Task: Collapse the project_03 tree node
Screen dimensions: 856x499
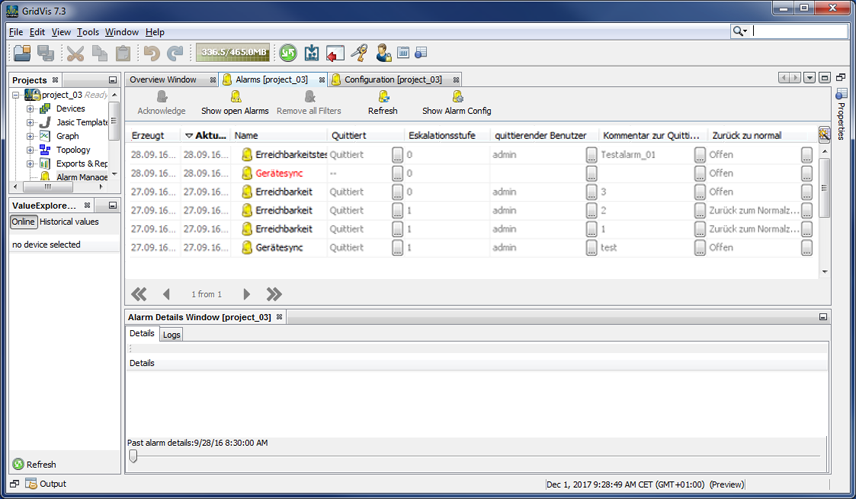Action: click(17, 95)
